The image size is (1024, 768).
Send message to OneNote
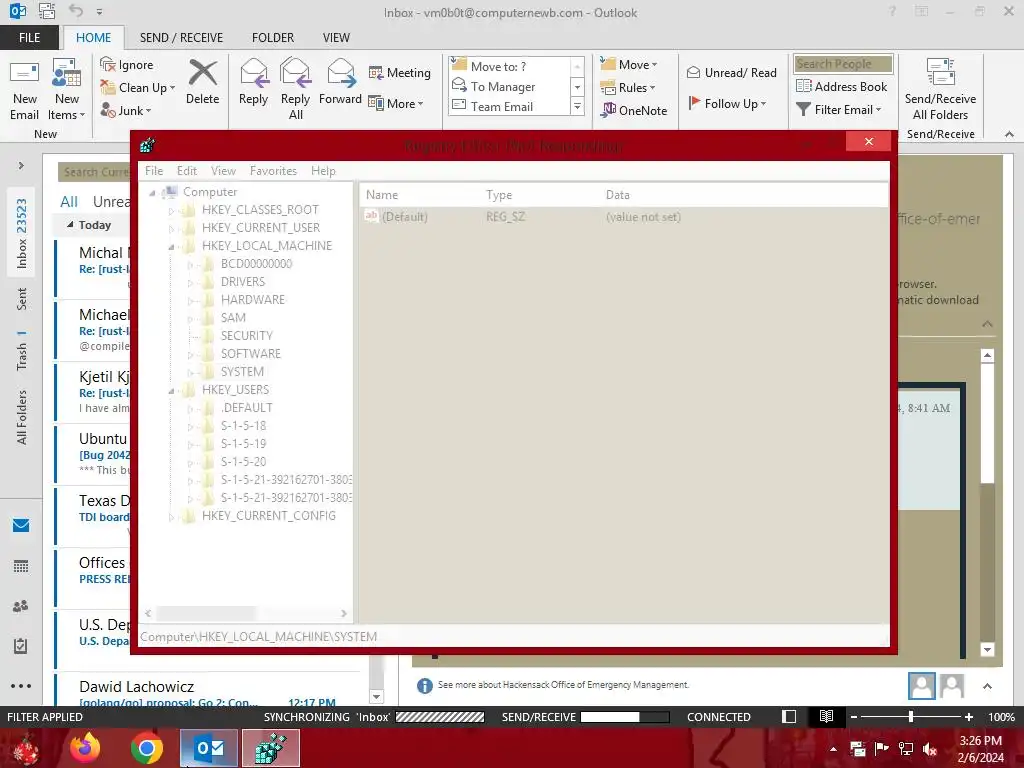(x=634, y=110)
